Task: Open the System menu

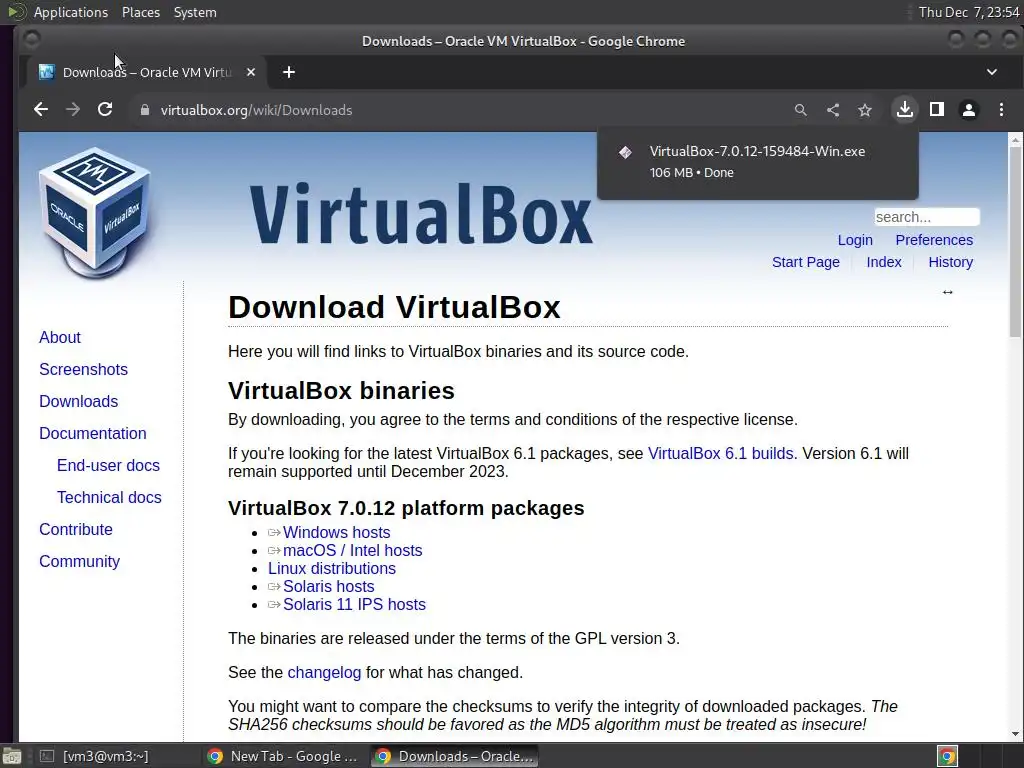Action: tap(195, 12)
